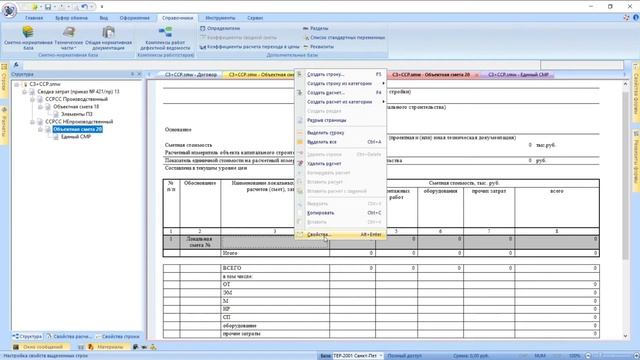Viewport: 640px width, 360px height.
Task: Open Список стандартных переменных
Action: pos(344,38)
